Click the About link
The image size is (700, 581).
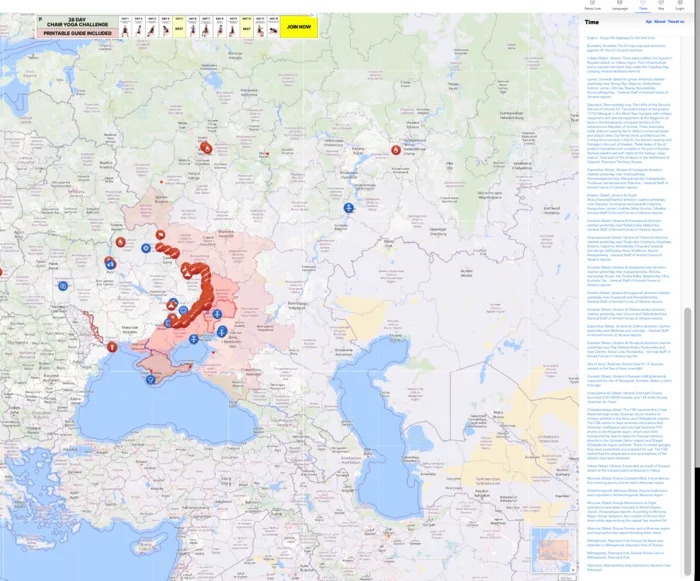pos(659,21)
